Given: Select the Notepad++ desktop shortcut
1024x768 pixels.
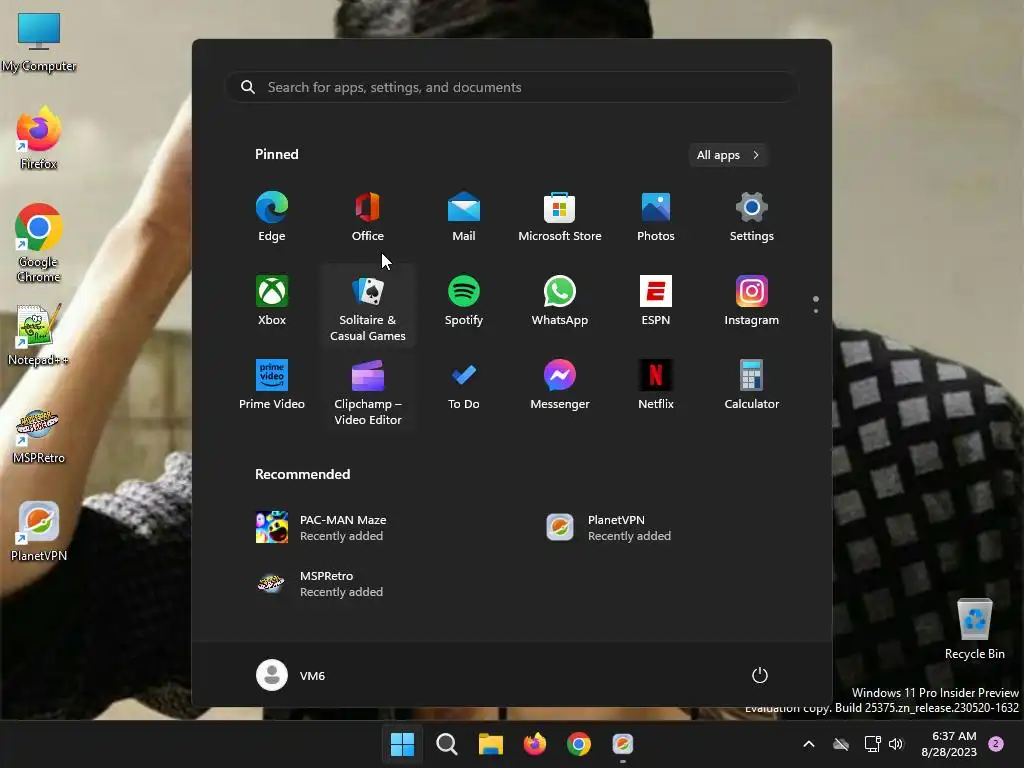Looking at the screenshot, I should (39, 334).
